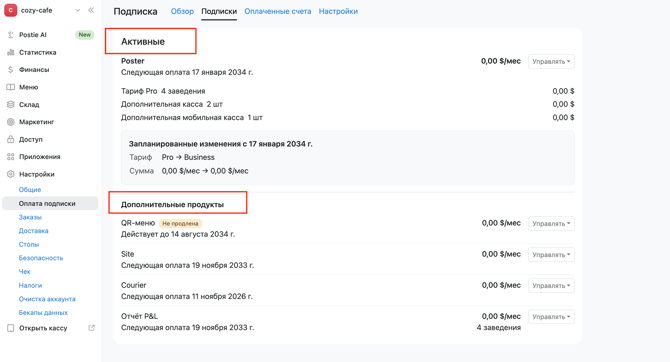
Task: Click the Маркетинг target icon
Action: [x=11, y=122]
